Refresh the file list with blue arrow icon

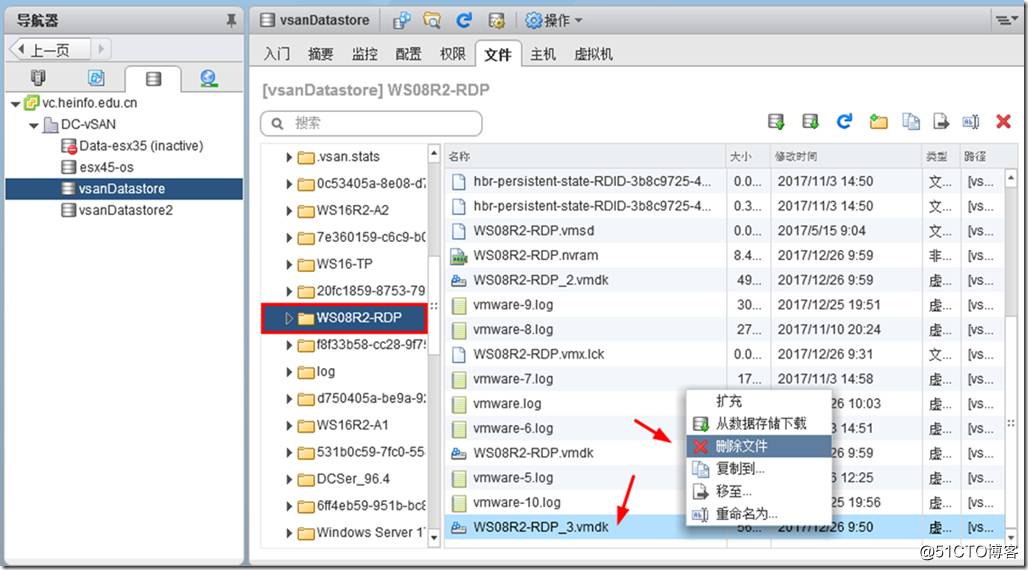[845, 122]
